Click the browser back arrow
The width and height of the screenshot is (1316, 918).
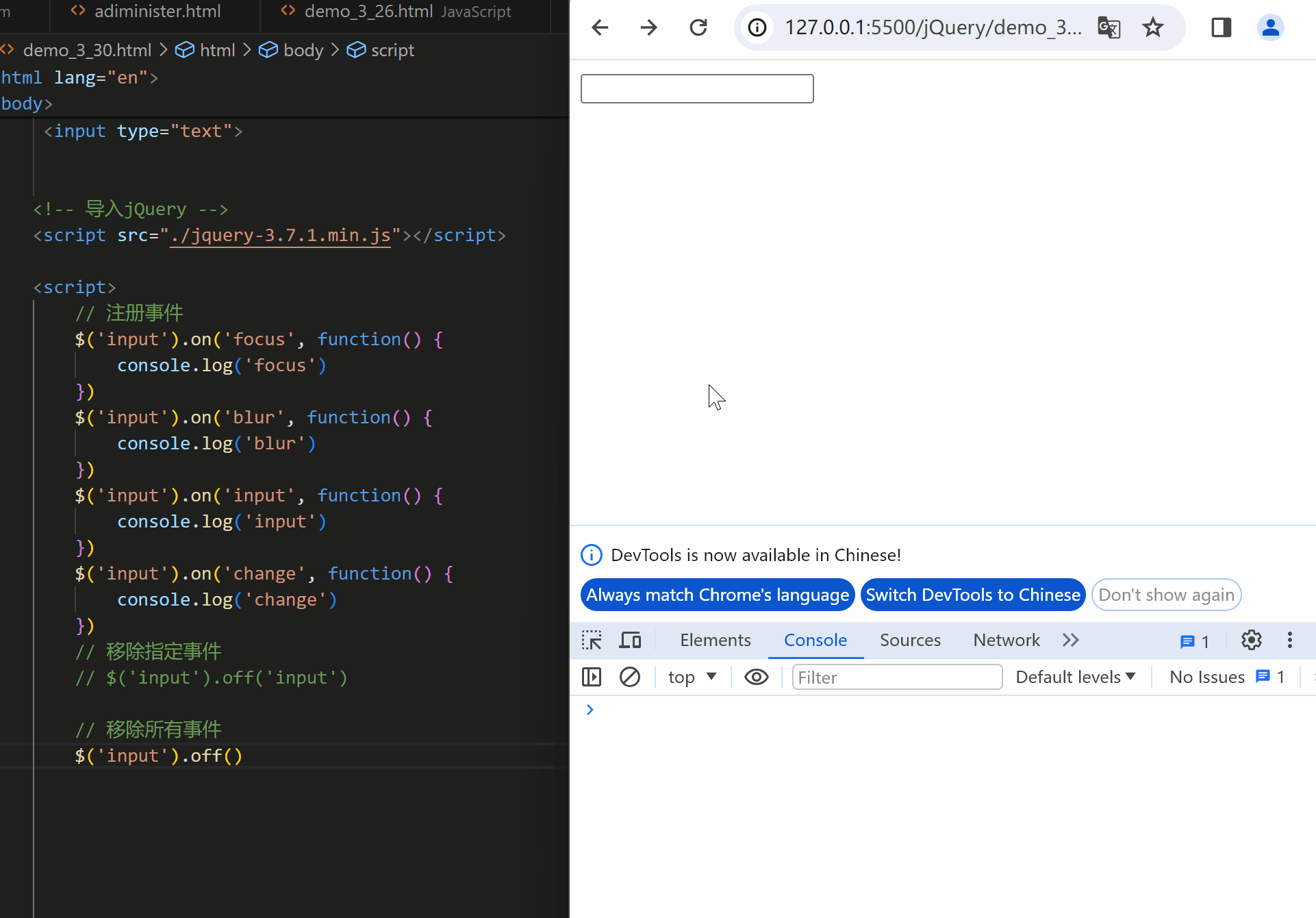pyautogui.click(x=600, y=27)
